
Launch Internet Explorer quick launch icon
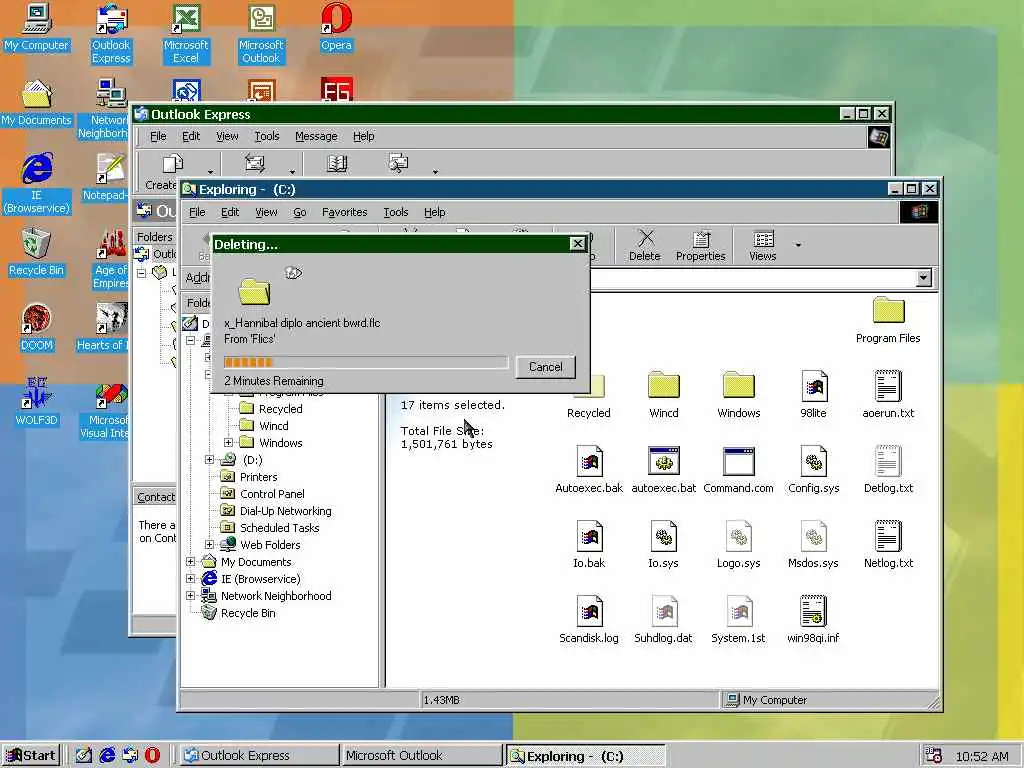107,756
